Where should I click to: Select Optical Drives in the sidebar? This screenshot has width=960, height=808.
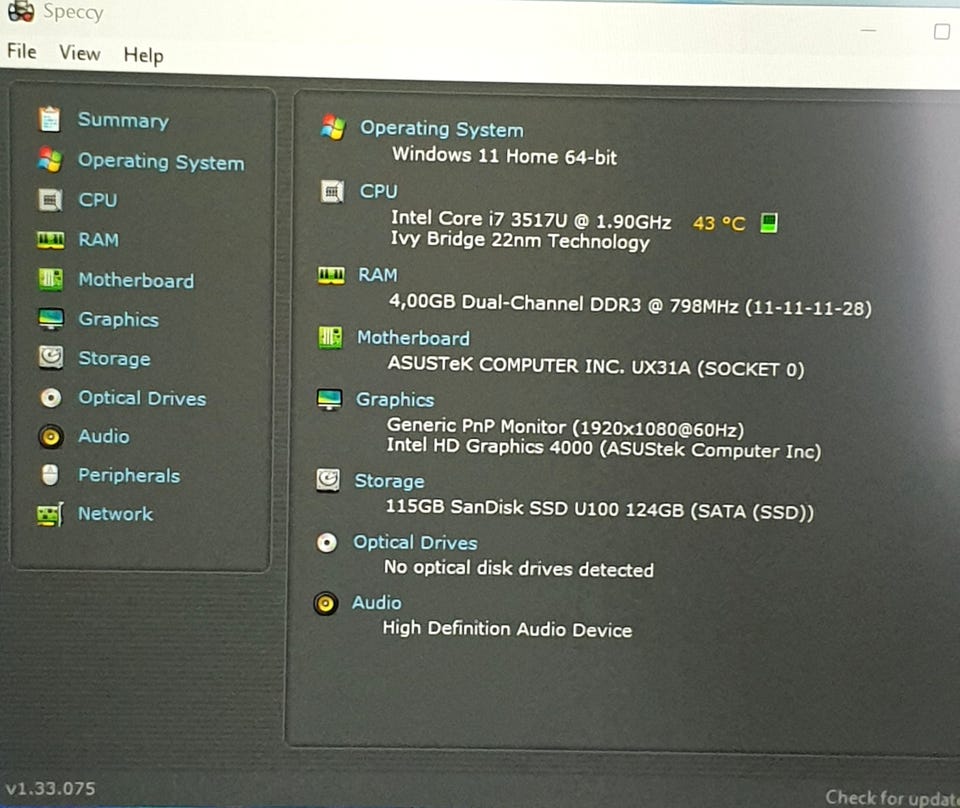coord(142,398)
